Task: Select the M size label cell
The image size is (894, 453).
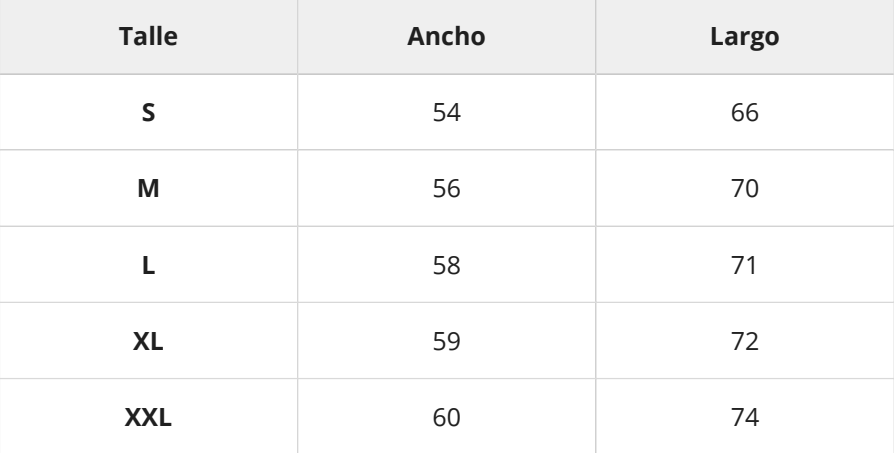Action: 148,188
